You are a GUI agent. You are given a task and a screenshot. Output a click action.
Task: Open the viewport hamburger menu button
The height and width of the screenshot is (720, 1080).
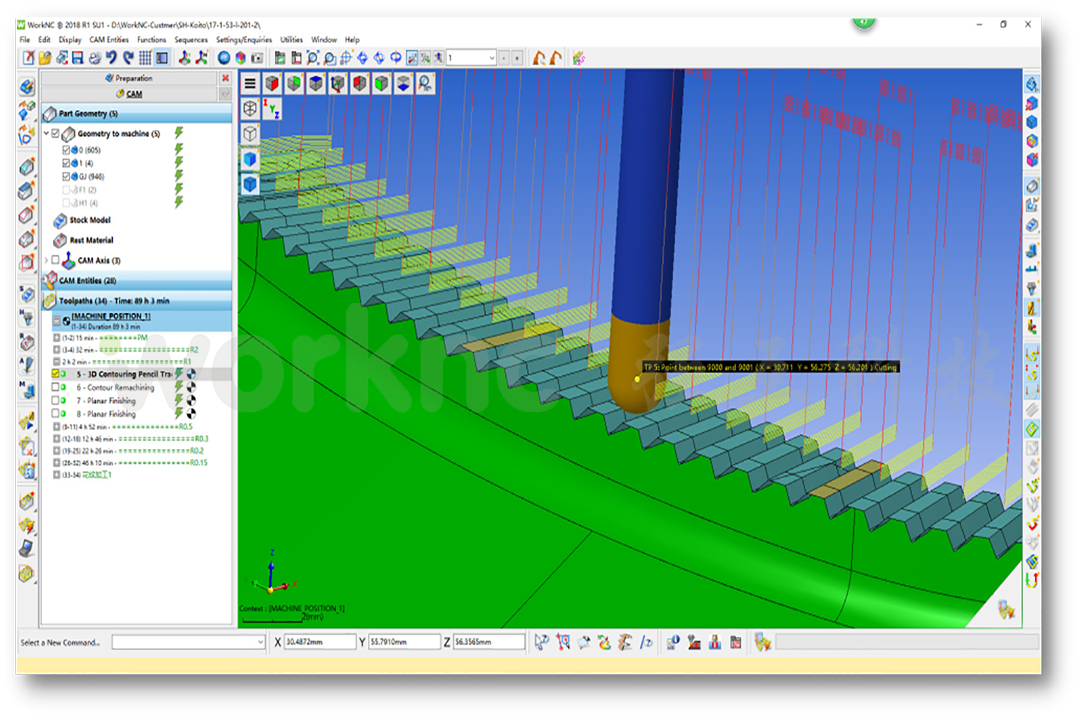tap(250, 84)
